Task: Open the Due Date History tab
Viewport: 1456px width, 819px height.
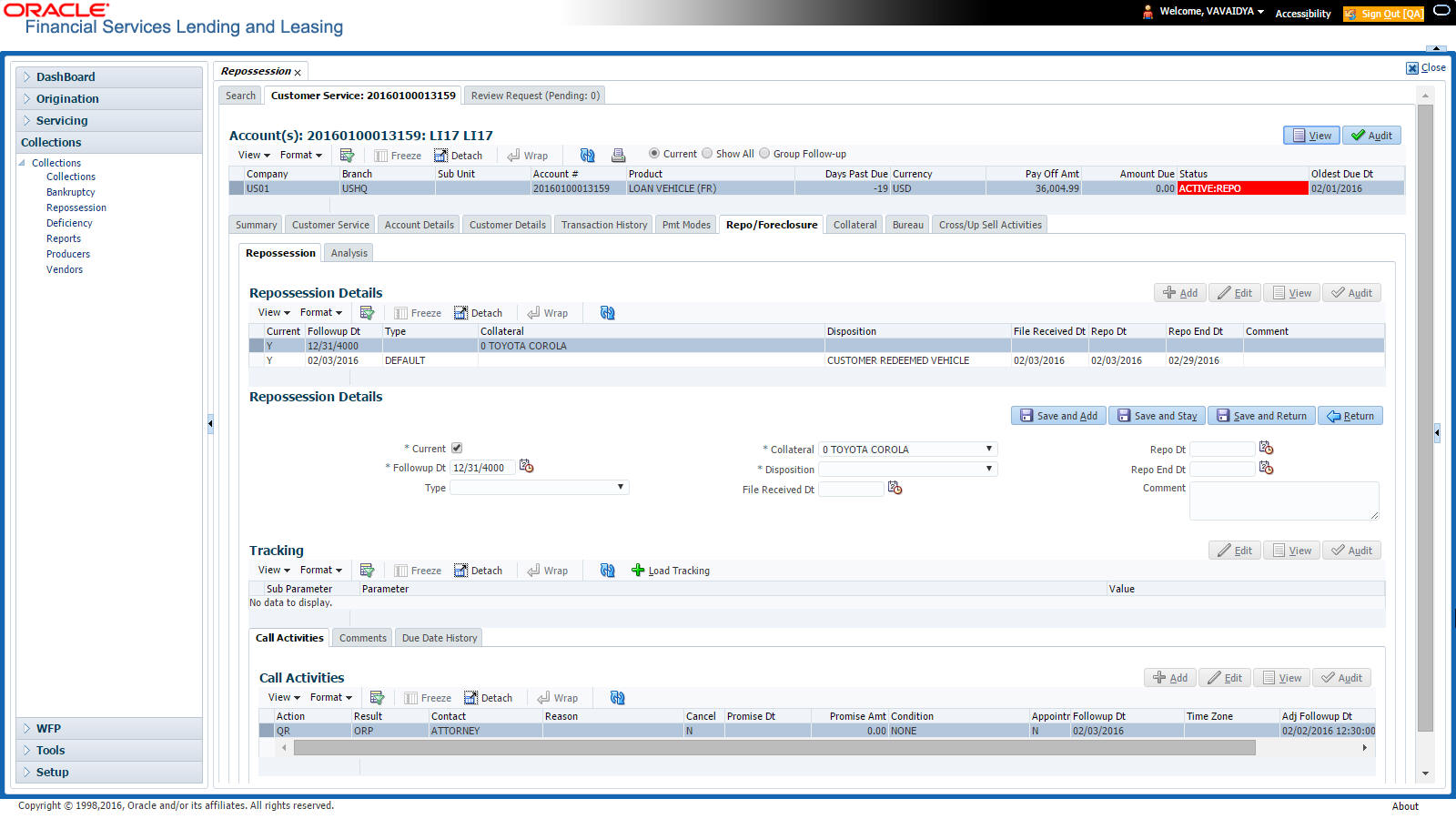Action: pos(440,638)
